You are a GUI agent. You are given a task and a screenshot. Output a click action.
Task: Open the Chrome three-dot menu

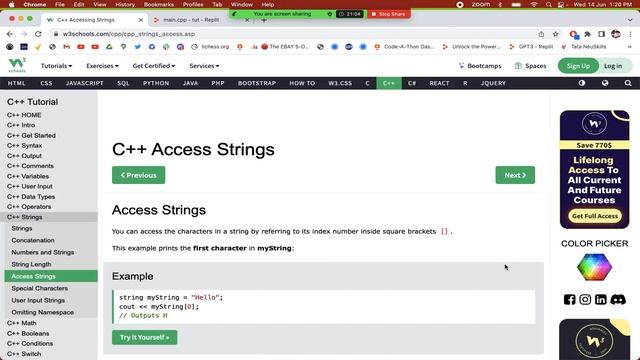pyautogui.click(x=630, y=34)
